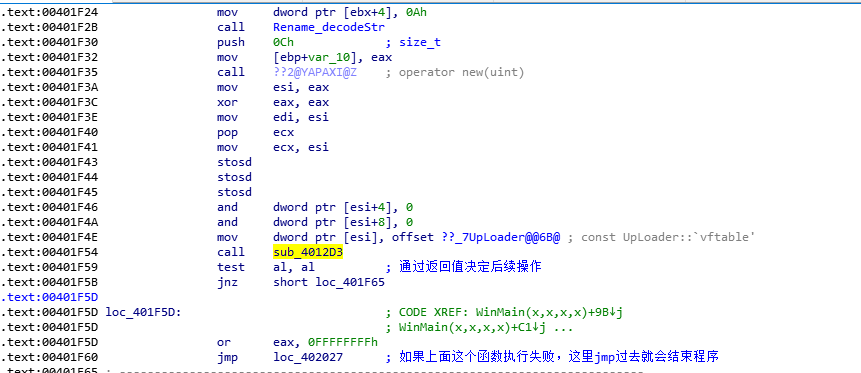Select address .text:00401F5B
The image size is (861, 373).
pos(49,282)
